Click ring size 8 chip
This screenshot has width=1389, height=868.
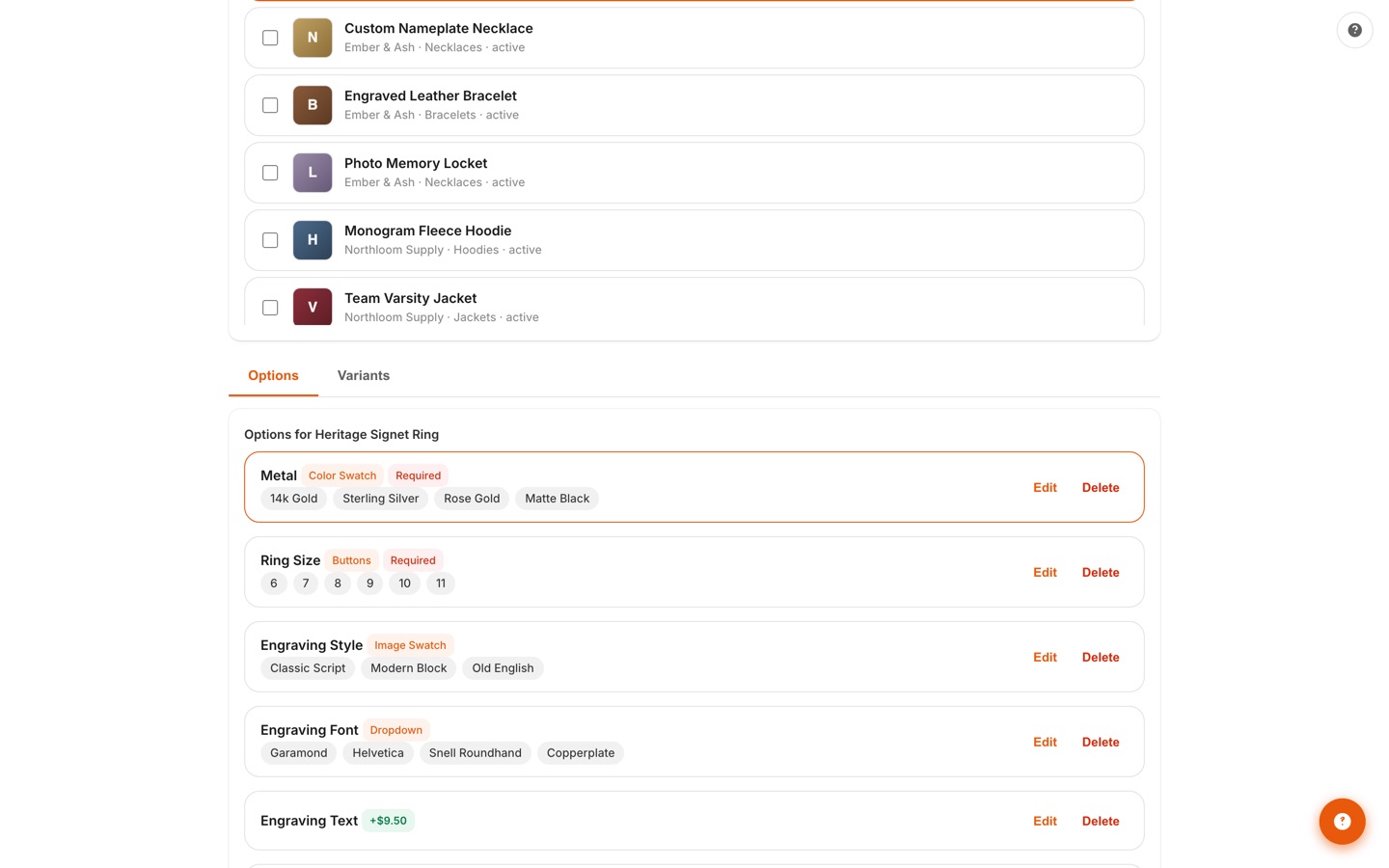(338, 583)
